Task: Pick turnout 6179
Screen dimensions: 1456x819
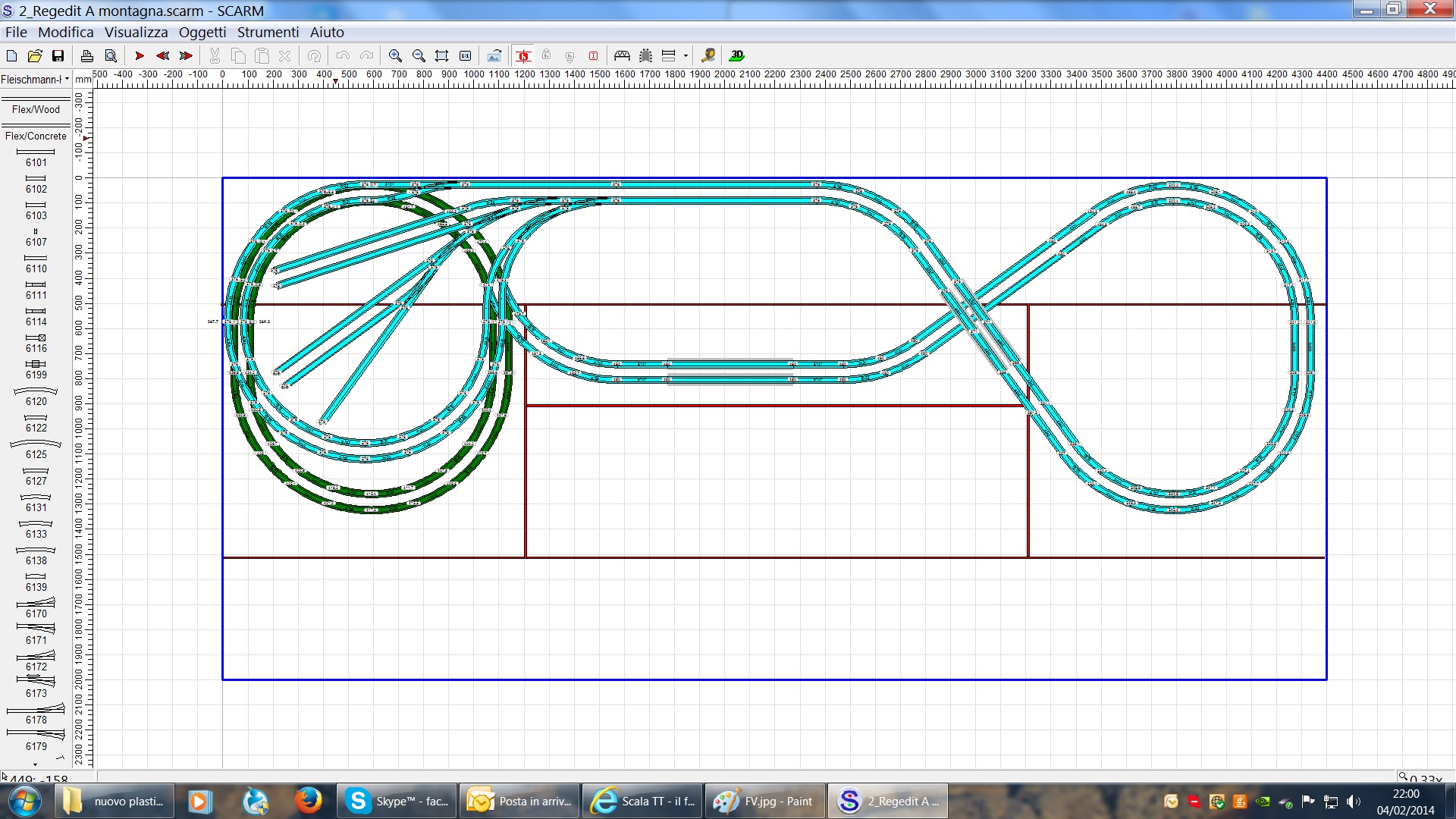Action: pyautogui.click(x=36, y=740)
